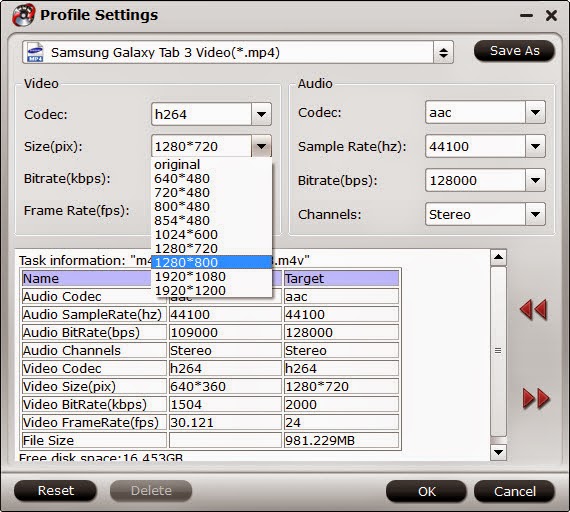Open the audio Sample Rate dropdown
The height and width of the screenshot is (512, 570).
pyautogui.click(x=535, y=146)
